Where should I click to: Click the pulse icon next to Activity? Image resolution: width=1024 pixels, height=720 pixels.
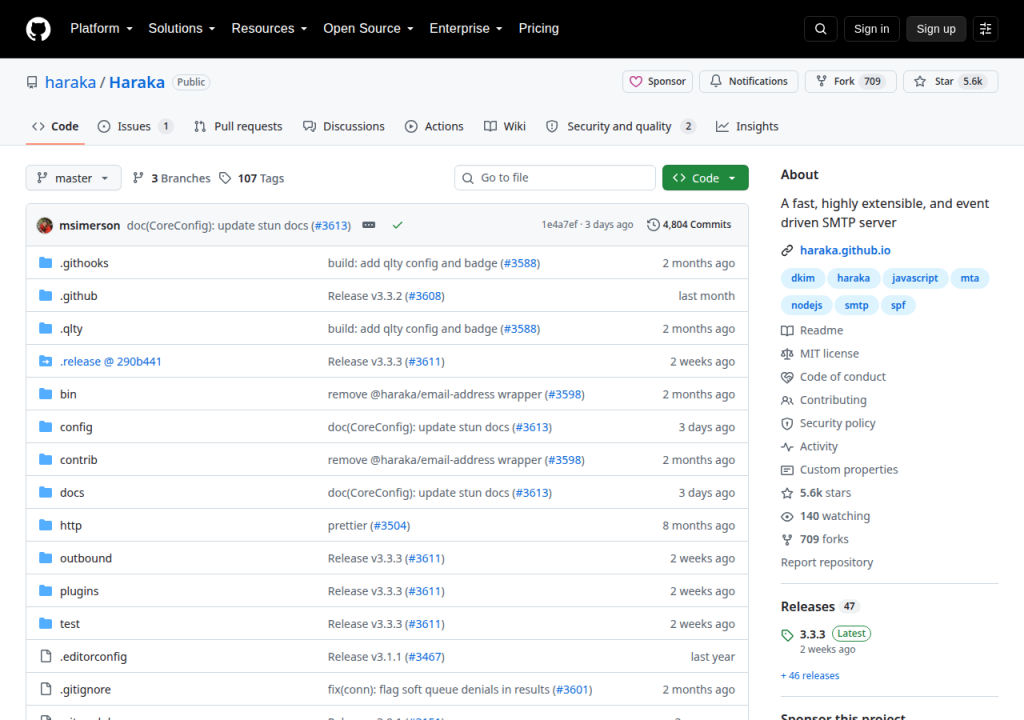[x=787, y=447]
